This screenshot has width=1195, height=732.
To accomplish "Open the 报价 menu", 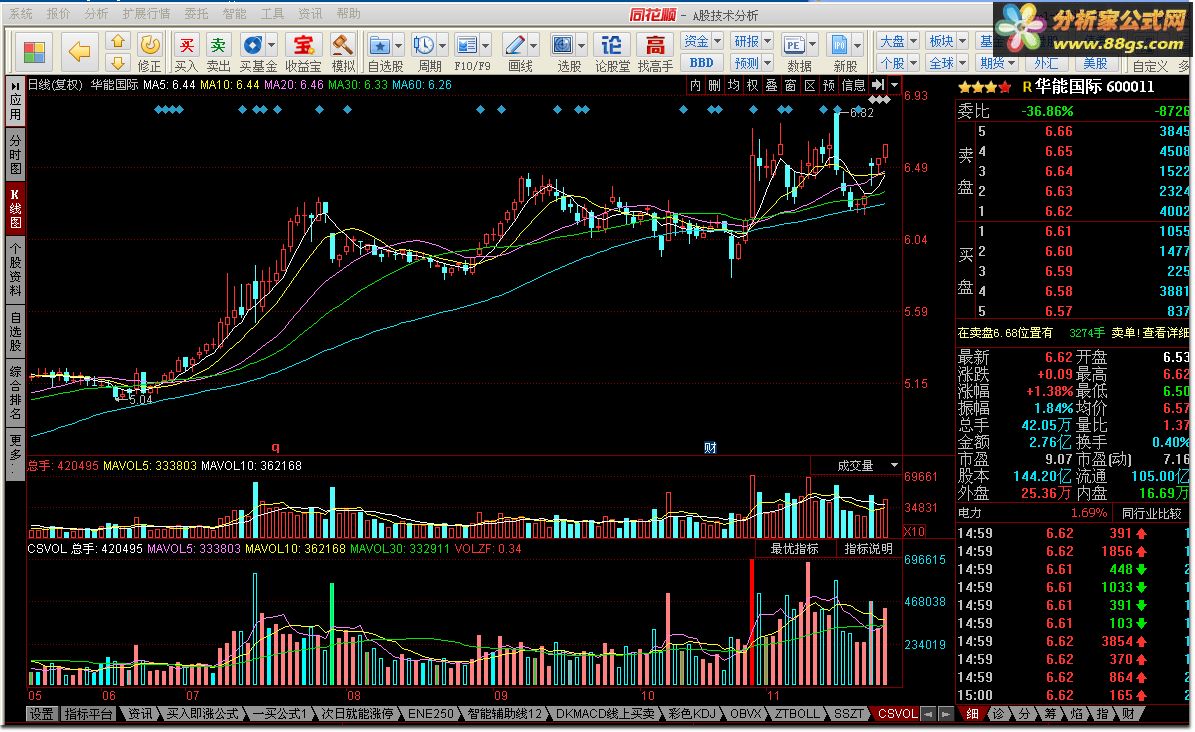I will (58, 14).
